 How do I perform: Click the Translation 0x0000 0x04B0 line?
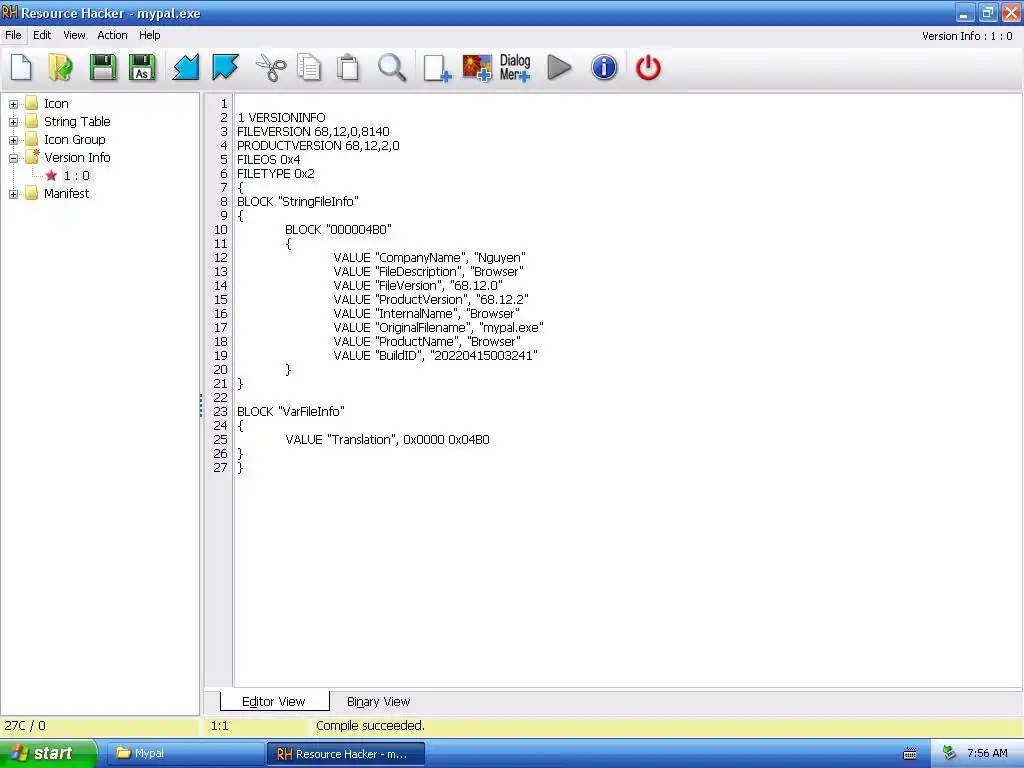click(x=387, y=440)
